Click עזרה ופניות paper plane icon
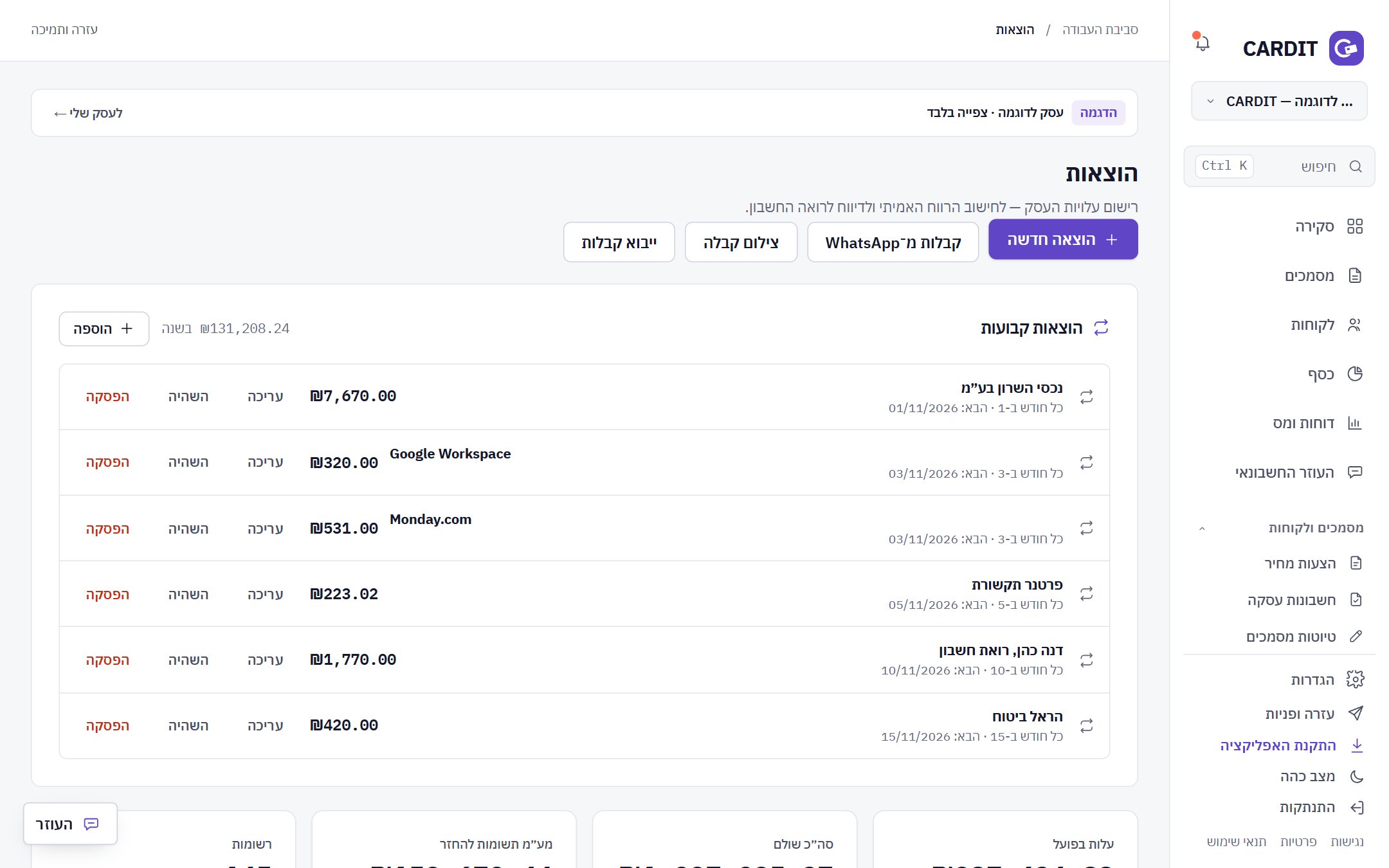This screenshot has height=868, width=1389. (1356, 714)
